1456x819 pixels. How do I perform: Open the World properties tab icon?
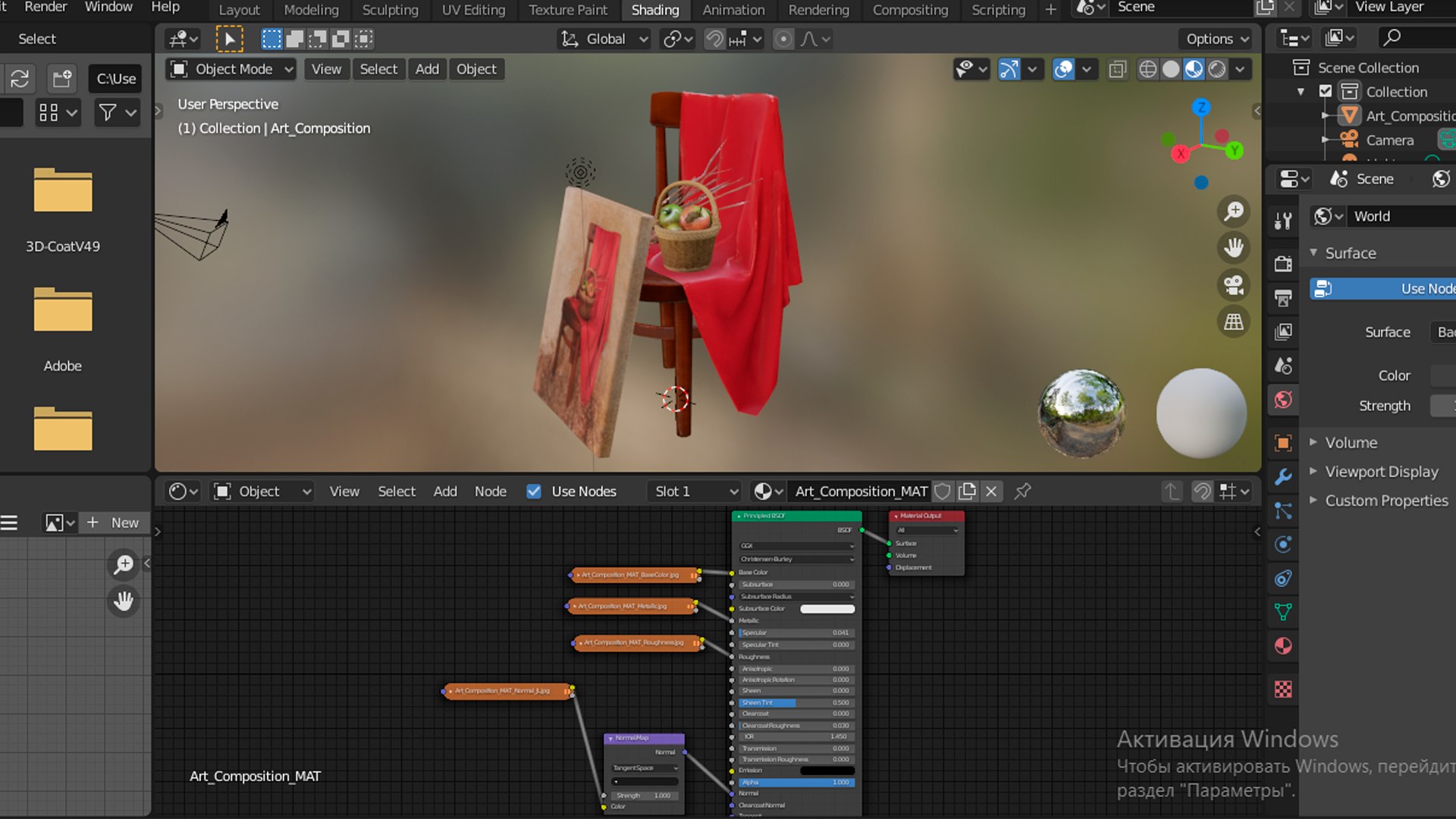click(x=1283, y=400)
